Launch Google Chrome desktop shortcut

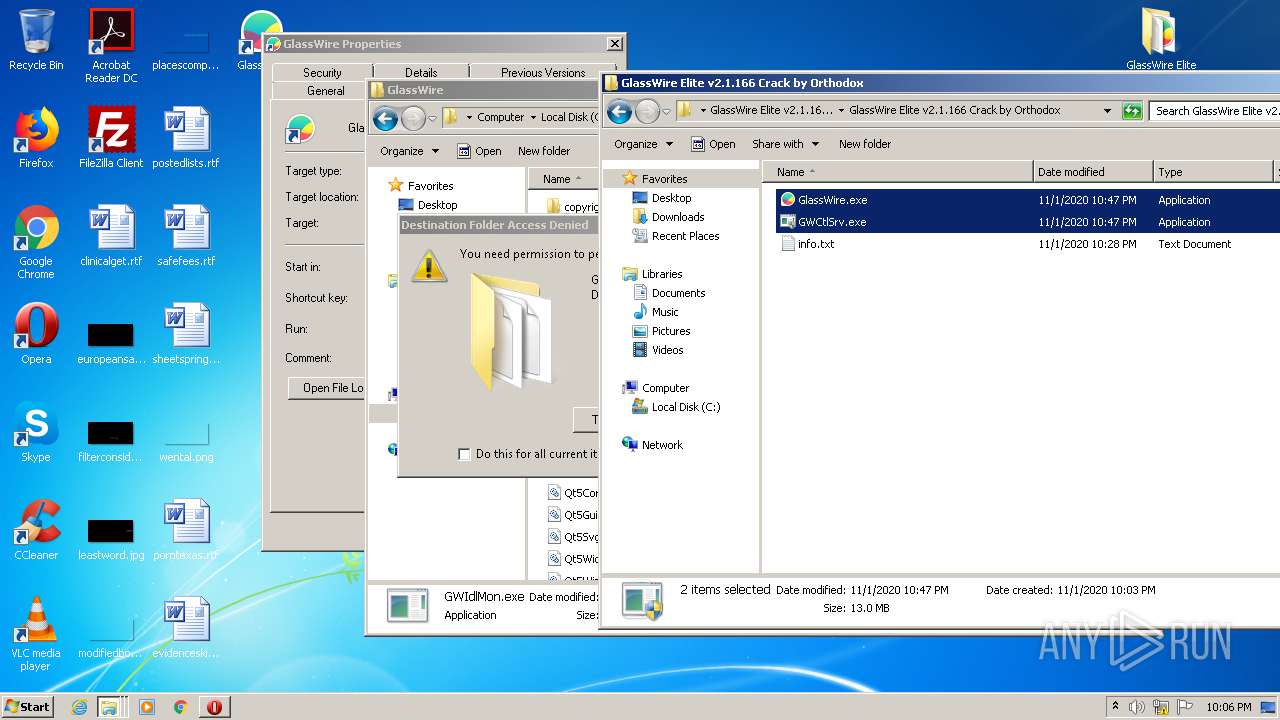[x=36, y=242]
